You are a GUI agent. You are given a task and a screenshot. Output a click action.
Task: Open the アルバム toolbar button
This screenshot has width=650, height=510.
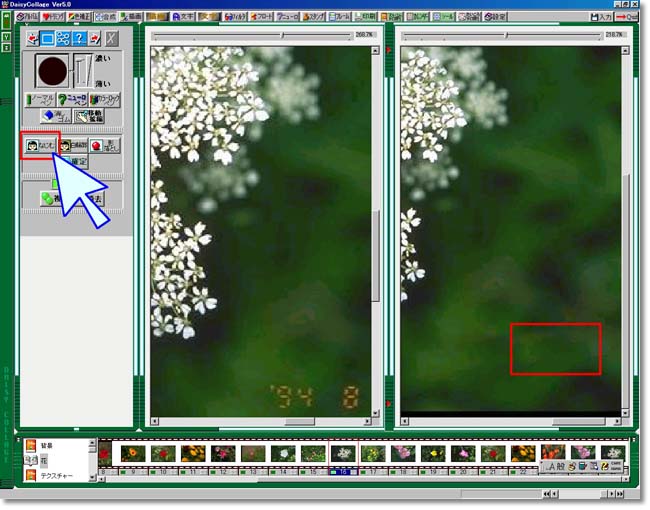28,17
